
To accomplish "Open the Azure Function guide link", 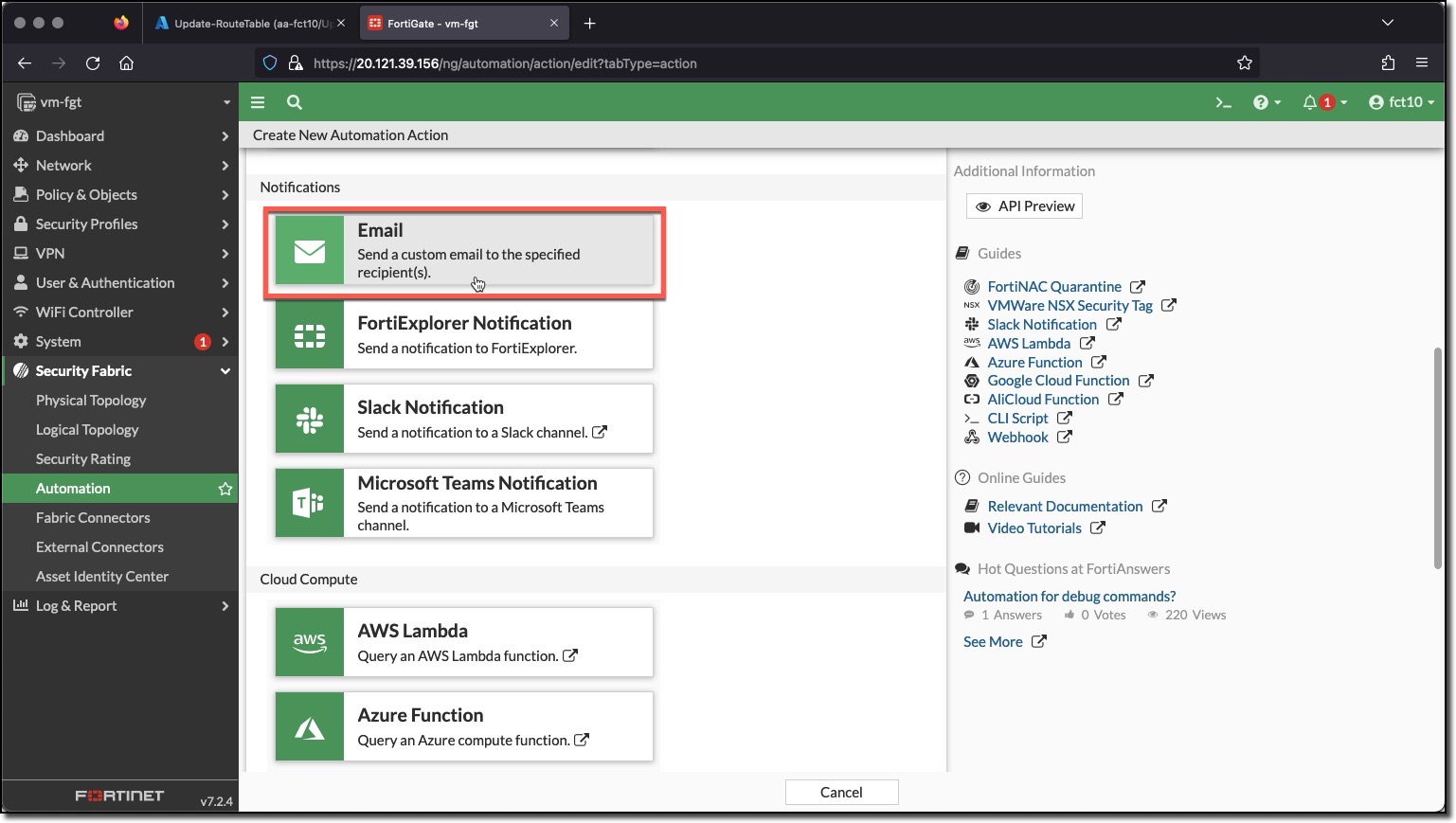I will click(1034, 363).
